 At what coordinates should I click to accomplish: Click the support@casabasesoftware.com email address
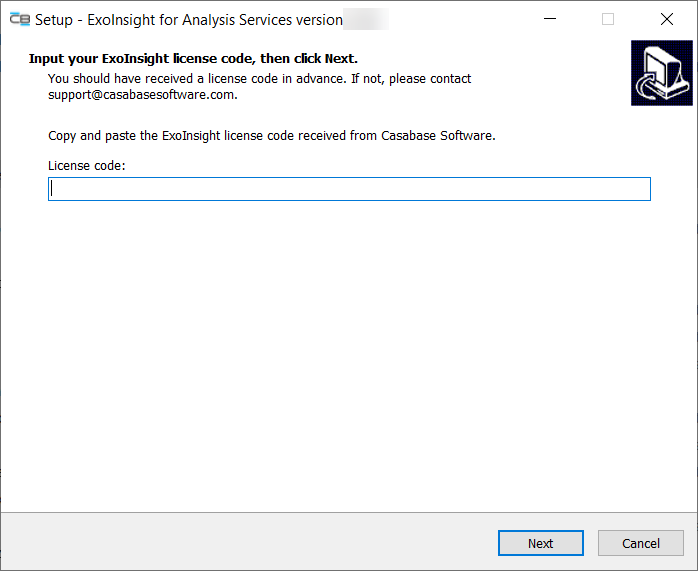click(x=141, y=95)
